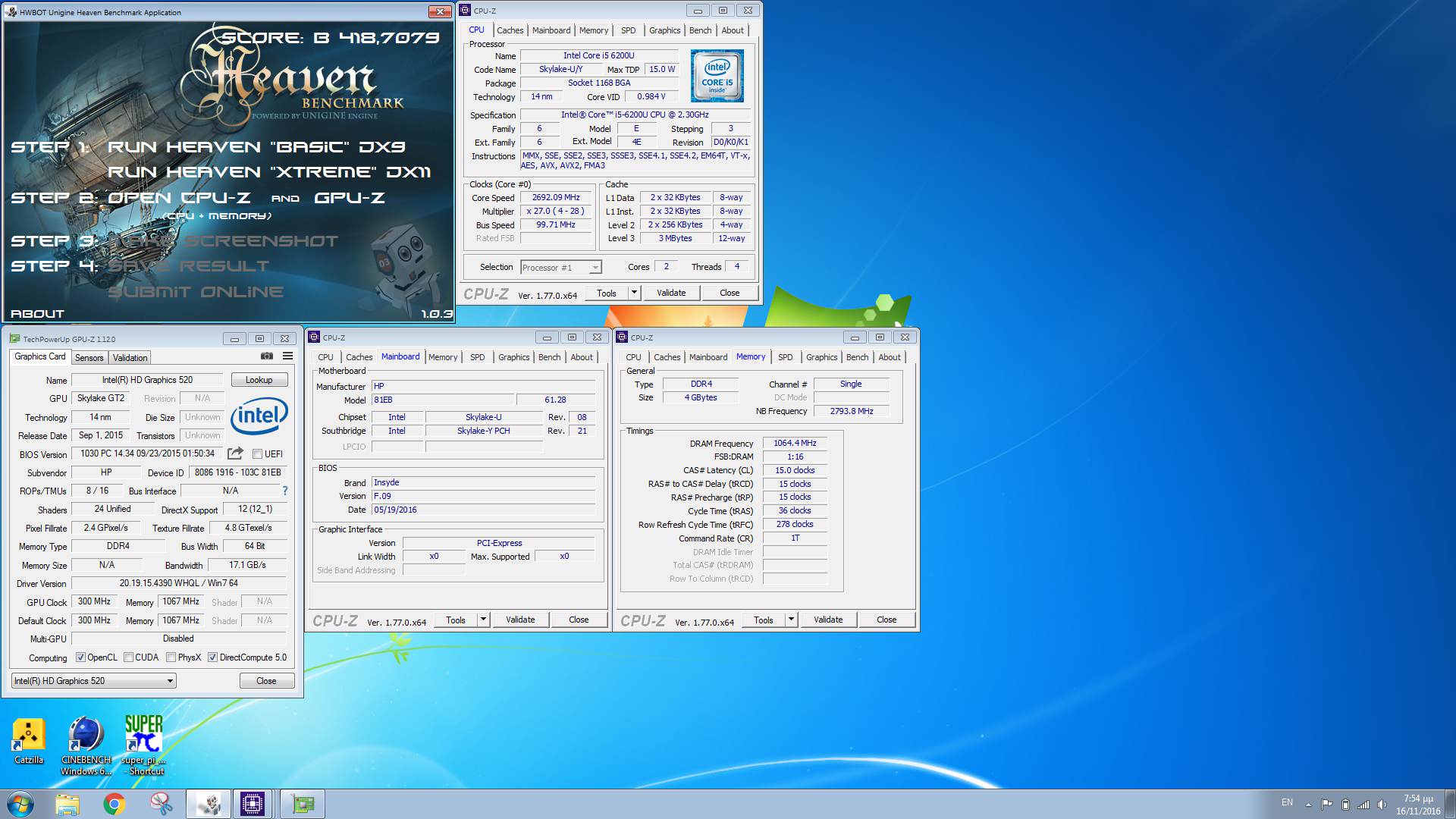Open the super_pi shortcut on desktop
This screenshot has width=1456, height=819.
tap(143, 745)
